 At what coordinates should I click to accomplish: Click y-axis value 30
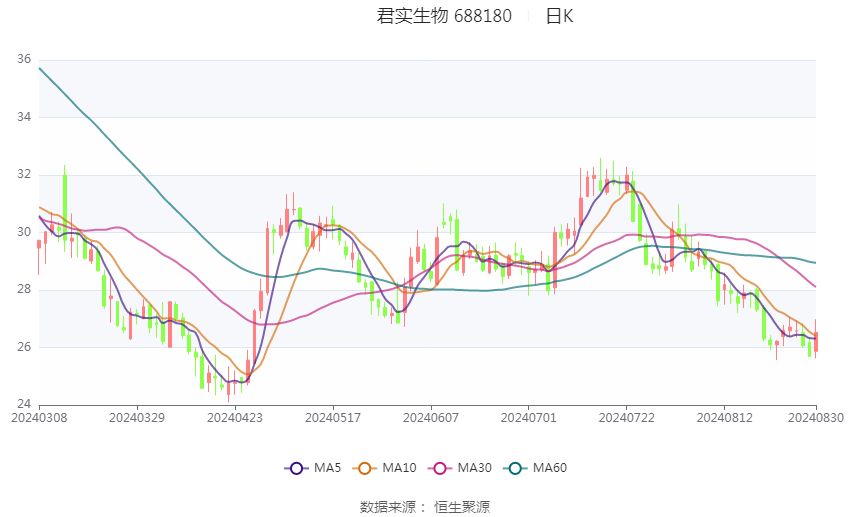coord(24,232)
